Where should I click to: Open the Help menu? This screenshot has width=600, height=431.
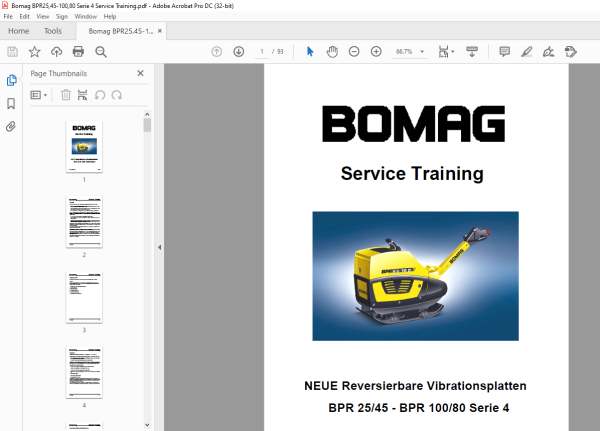point(110,16)
